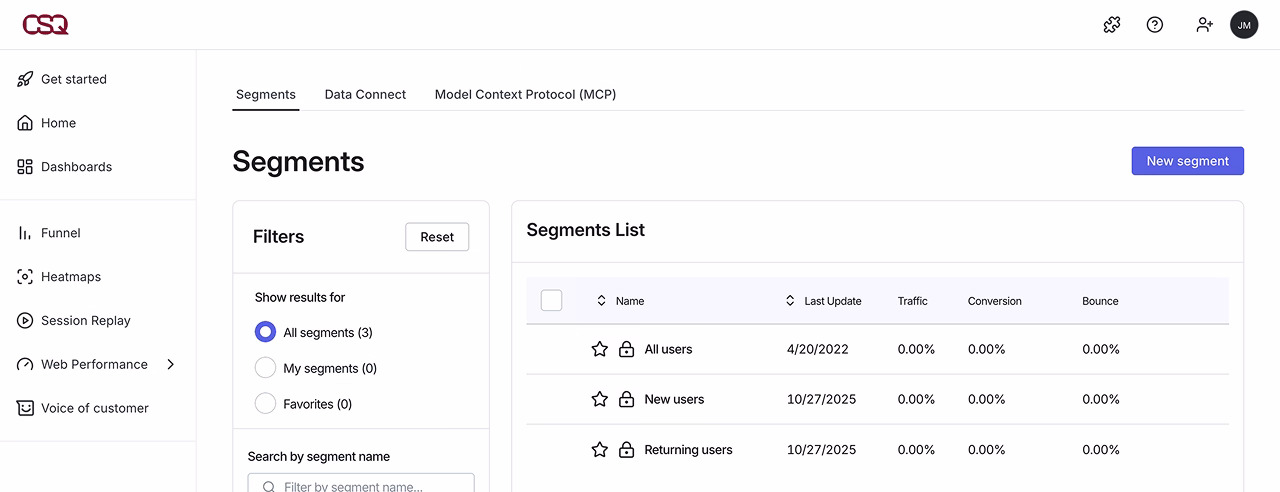Open the help question mark icon
The height and width of the screenshot is (492, 1280).
1155,25
